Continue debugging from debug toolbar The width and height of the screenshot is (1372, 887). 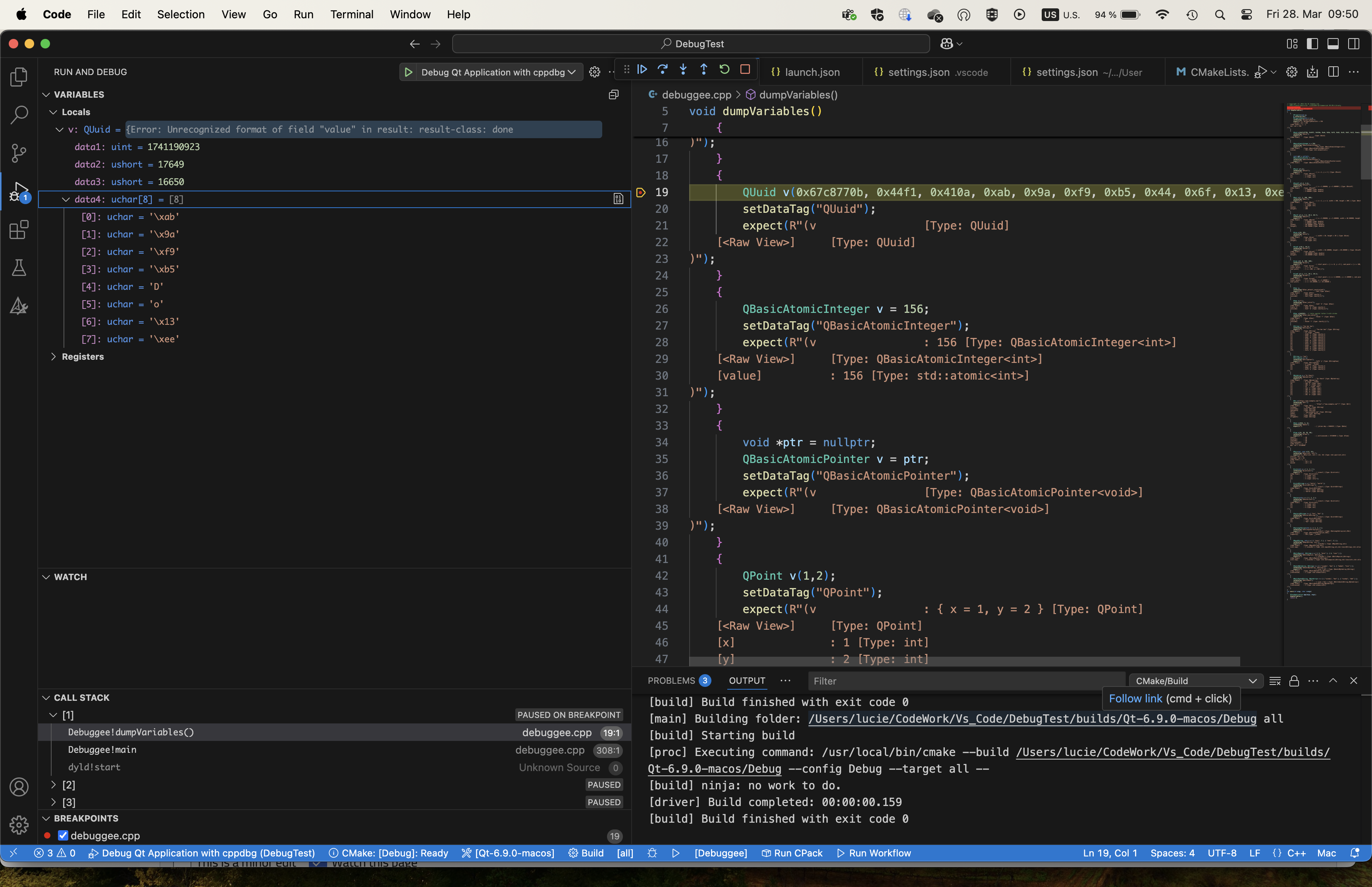coord(642,70)
